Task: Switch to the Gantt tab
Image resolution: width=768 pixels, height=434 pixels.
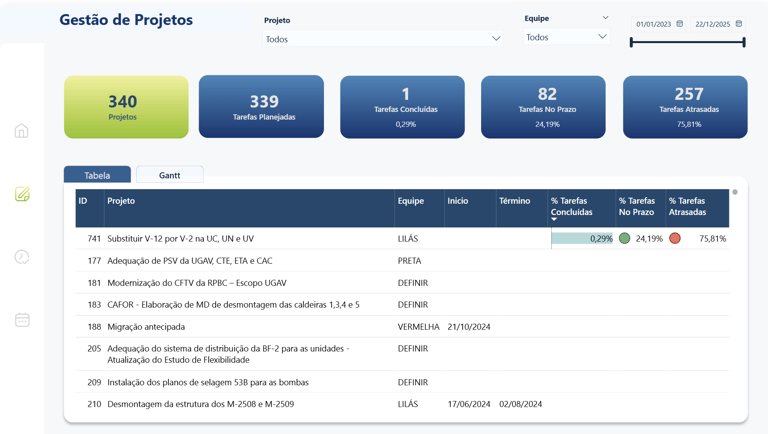Action: (169, 175)
